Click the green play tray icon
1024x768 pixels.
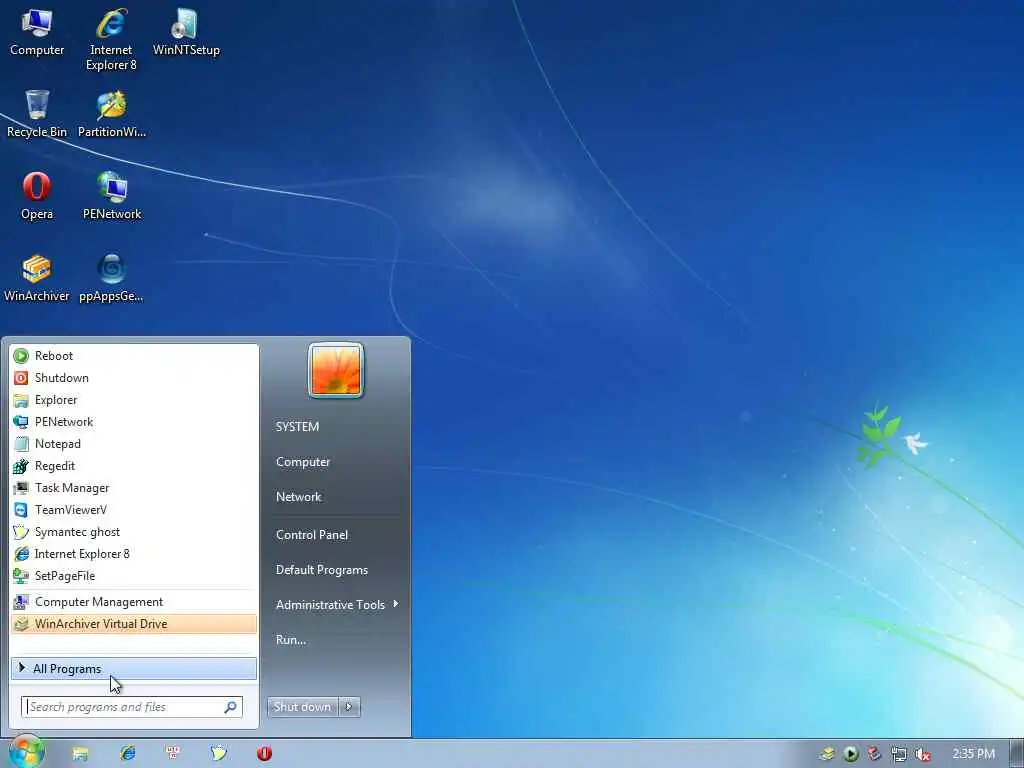click(851, 754)
